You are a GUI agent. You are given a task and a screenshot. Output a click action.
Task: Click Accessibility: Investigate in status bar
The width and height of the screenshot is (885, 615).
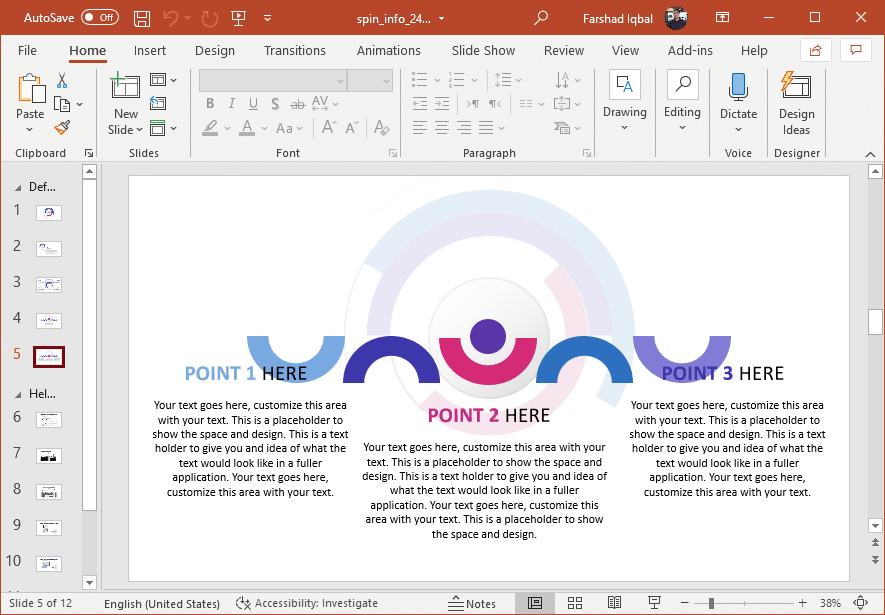[307, 603]
